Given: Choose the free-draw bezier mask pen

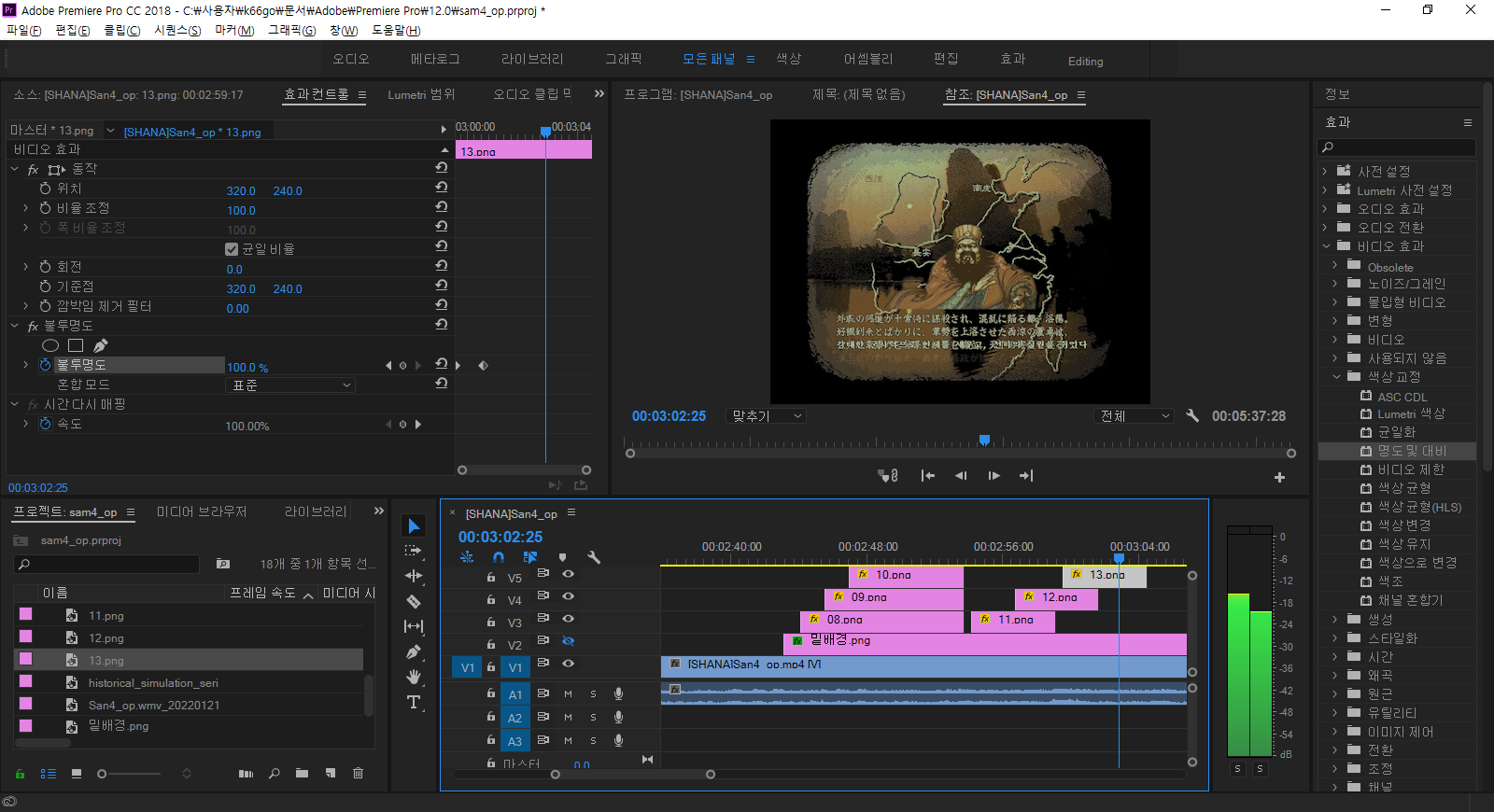Looking at the screenshot, I should (x=101, y=345).
